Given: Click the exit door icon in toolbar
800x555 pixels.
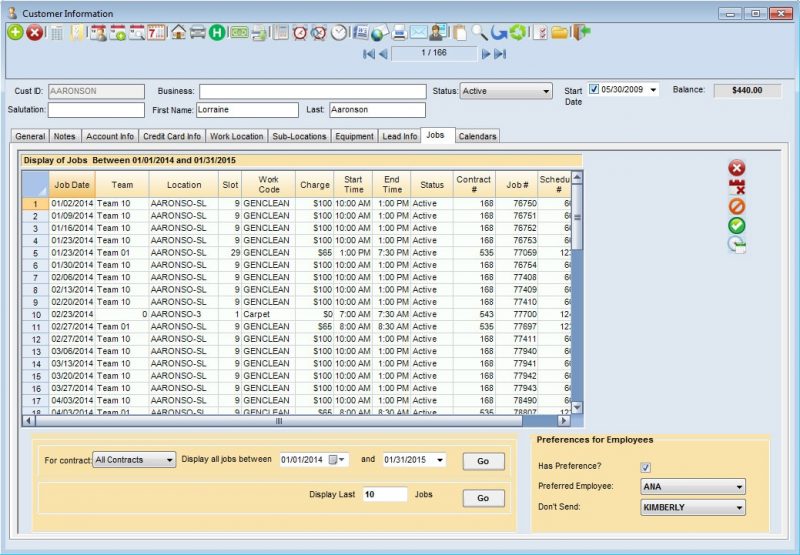Looking at the screenshot, I should pyautogui.click(x=581, y=33).
